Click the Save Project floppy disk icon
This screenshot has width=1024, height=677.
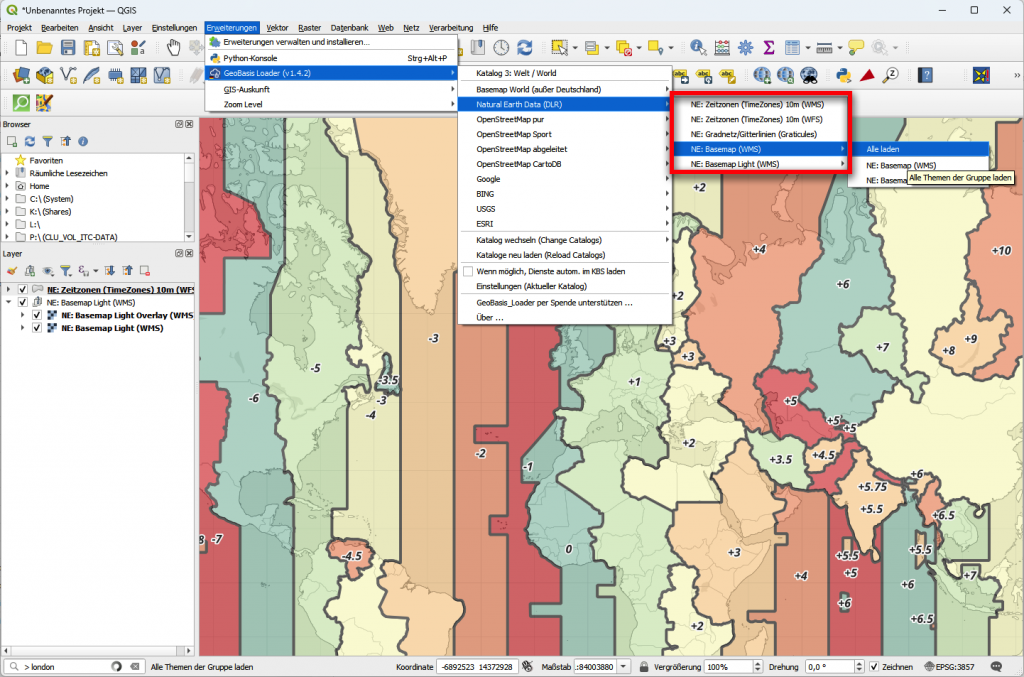point(68,47)
